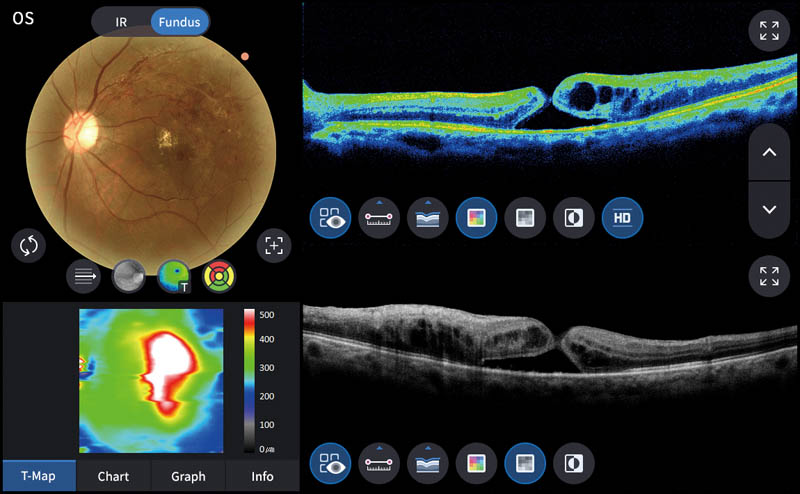The width and height of the screenshot is (800, 494).
Task: Maximize the upper color OCT scan view
Action: pyautogui.click(x=769, y=30)
